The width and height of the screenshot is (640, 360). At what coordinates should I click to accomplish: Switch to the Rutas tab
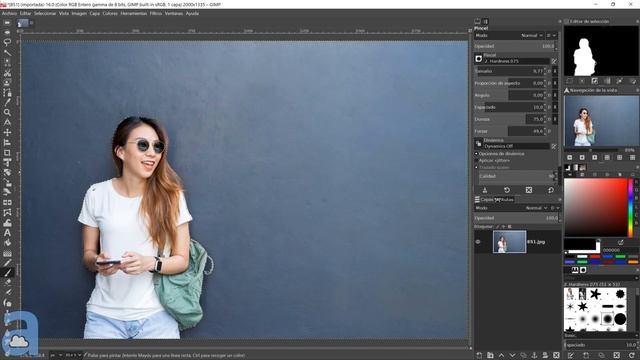504,200
